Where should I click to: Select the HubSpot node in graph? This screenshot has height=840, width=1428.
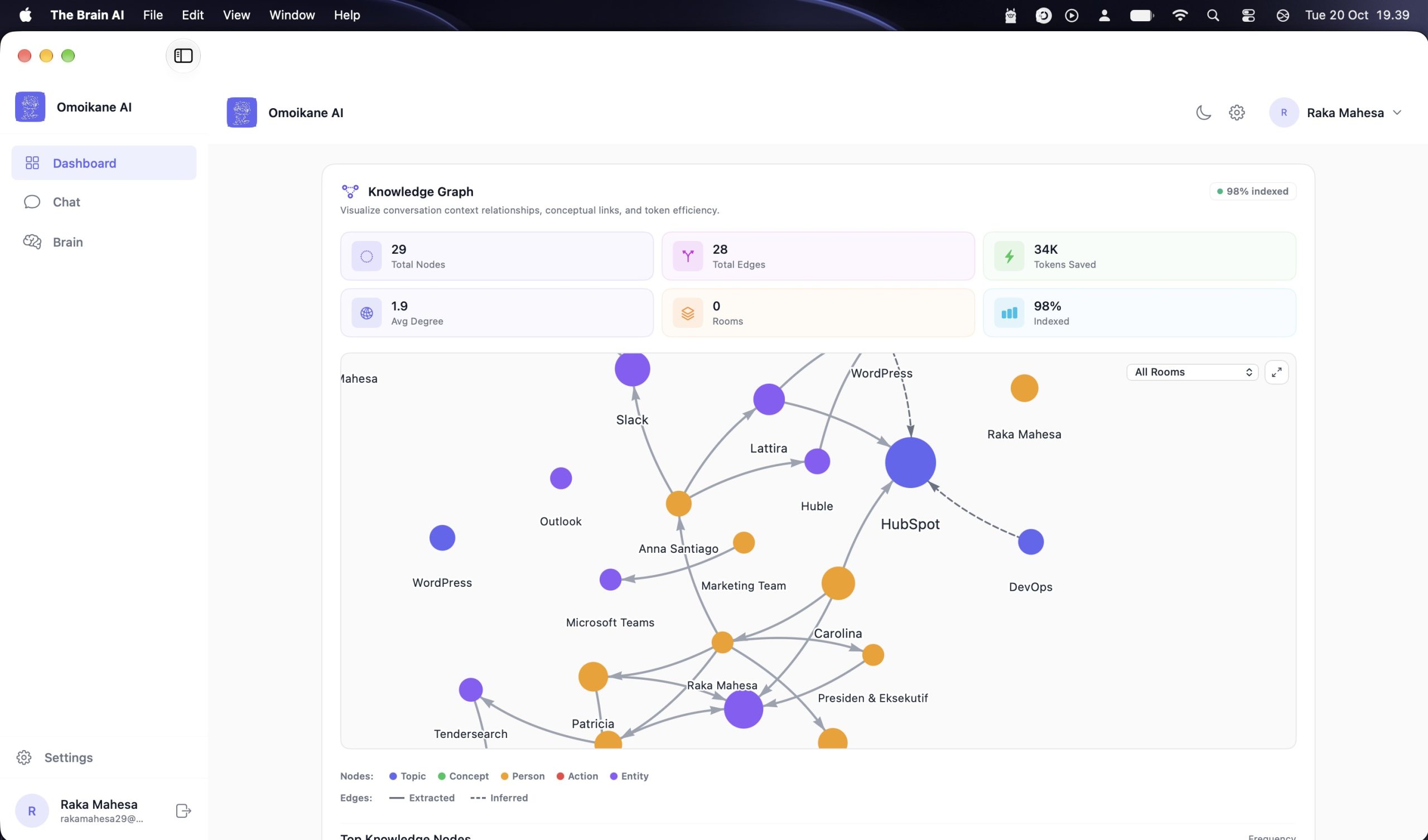910,462
